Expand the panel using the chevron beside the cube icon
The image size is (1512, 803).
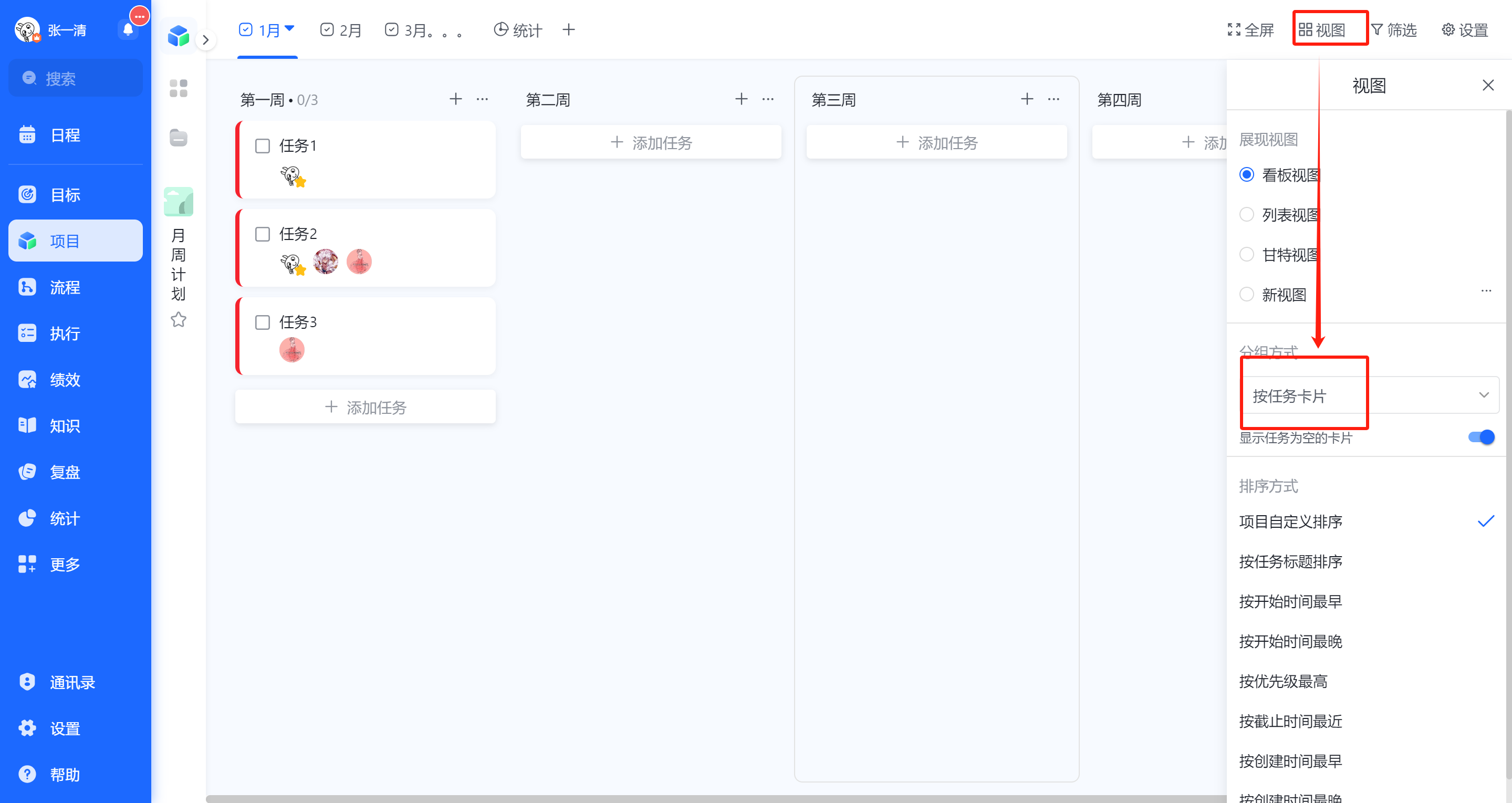coord(205,39)
